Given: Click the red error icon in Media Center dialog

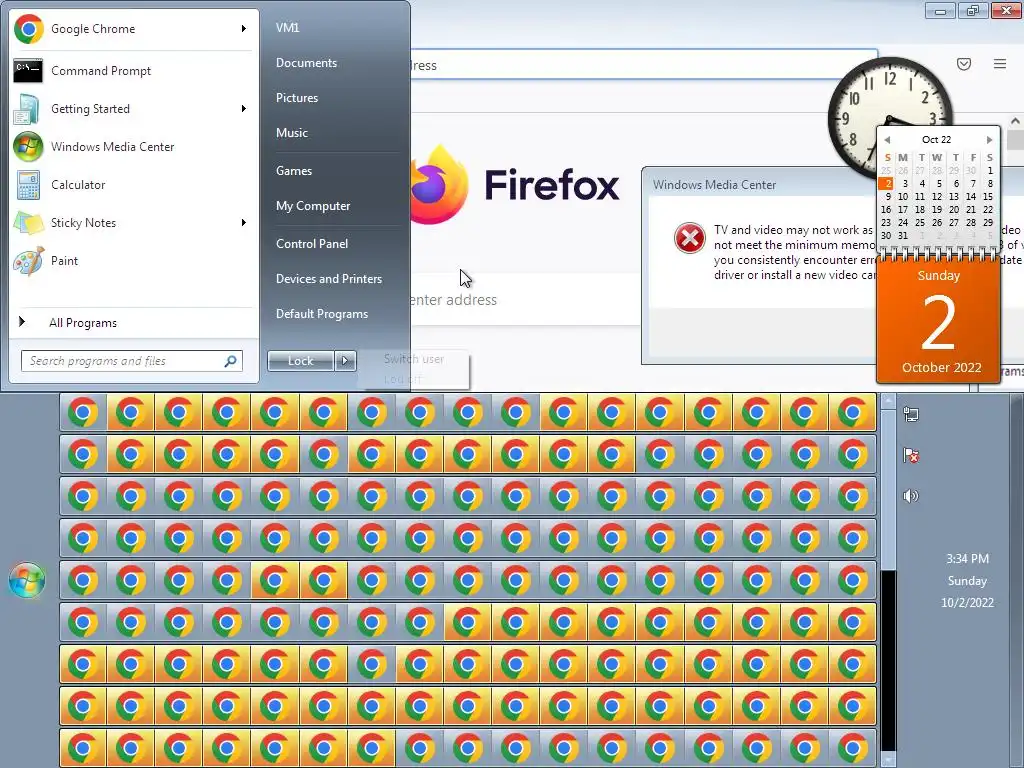Looking at the screenshot, I should pos(690,238).
